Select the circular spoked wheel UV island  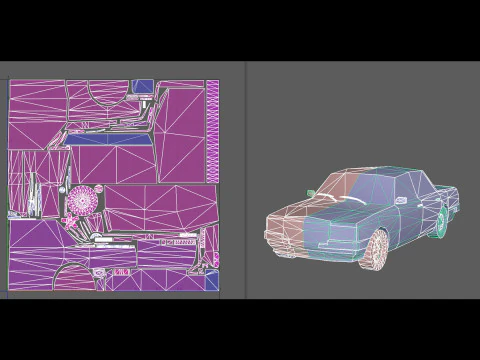pyautogui.click(x=83, y=200)
